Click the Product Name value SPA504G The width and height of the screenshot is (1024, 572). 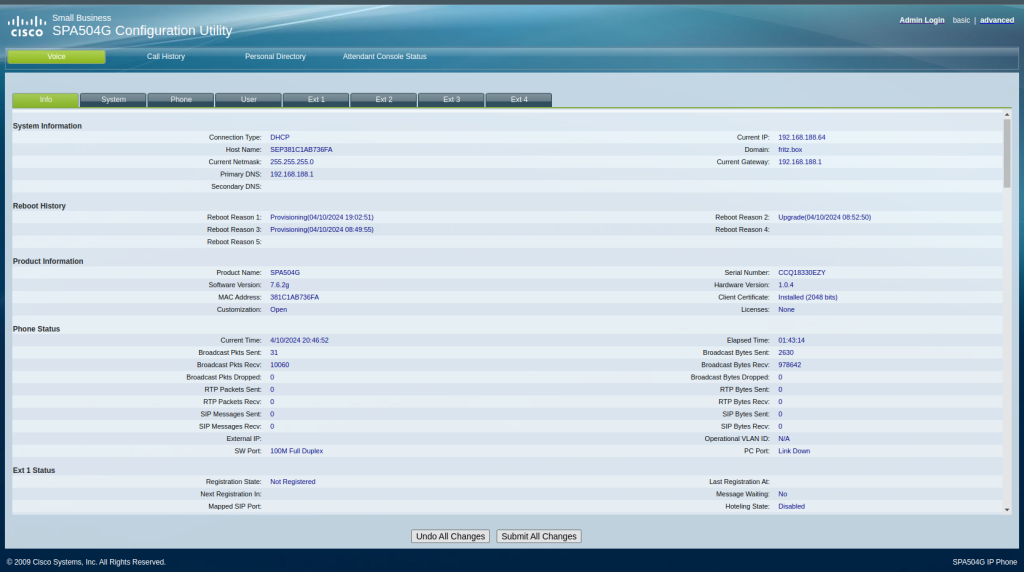285,273
